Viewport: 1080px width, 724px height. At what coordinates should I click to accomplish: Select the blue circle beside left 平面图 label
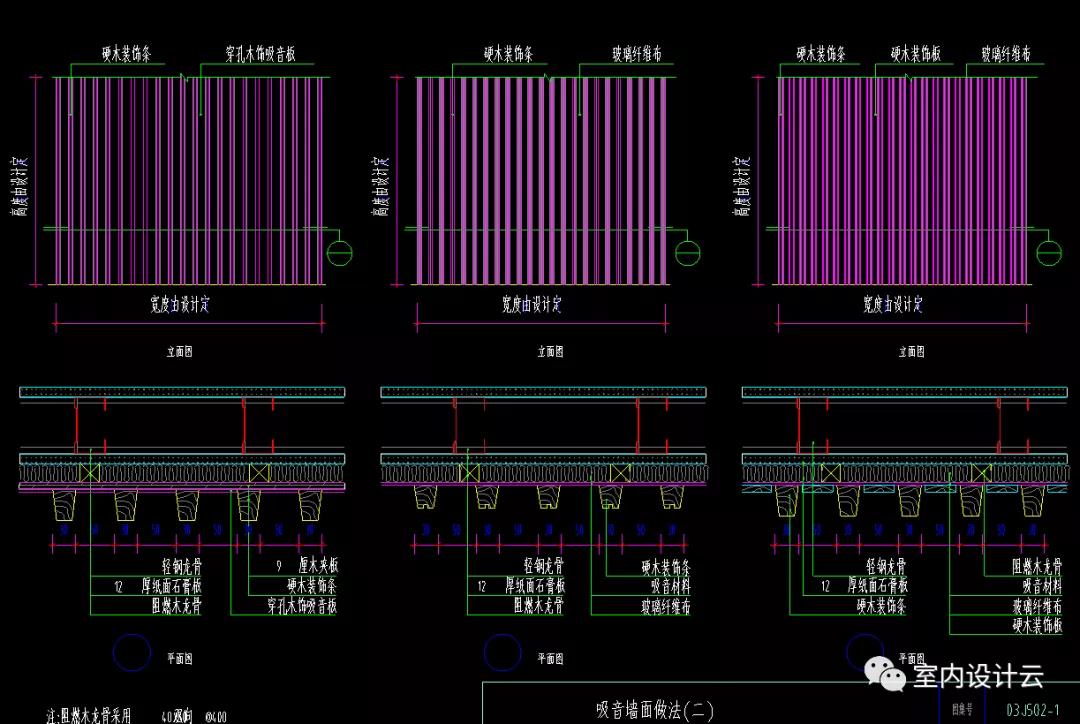132,652
